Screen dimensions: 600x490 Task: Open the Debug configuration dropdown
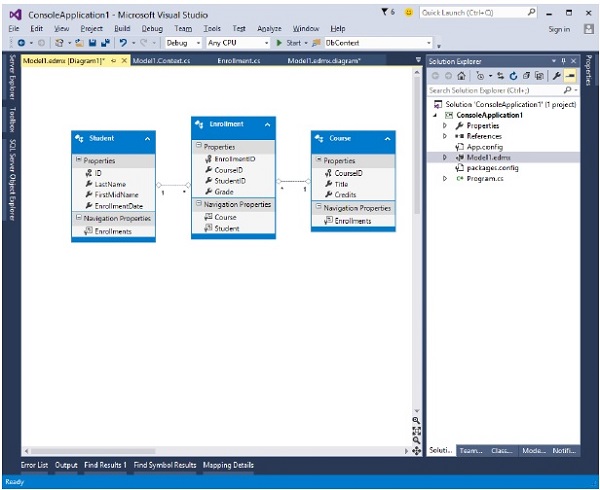tap(182, 44)
